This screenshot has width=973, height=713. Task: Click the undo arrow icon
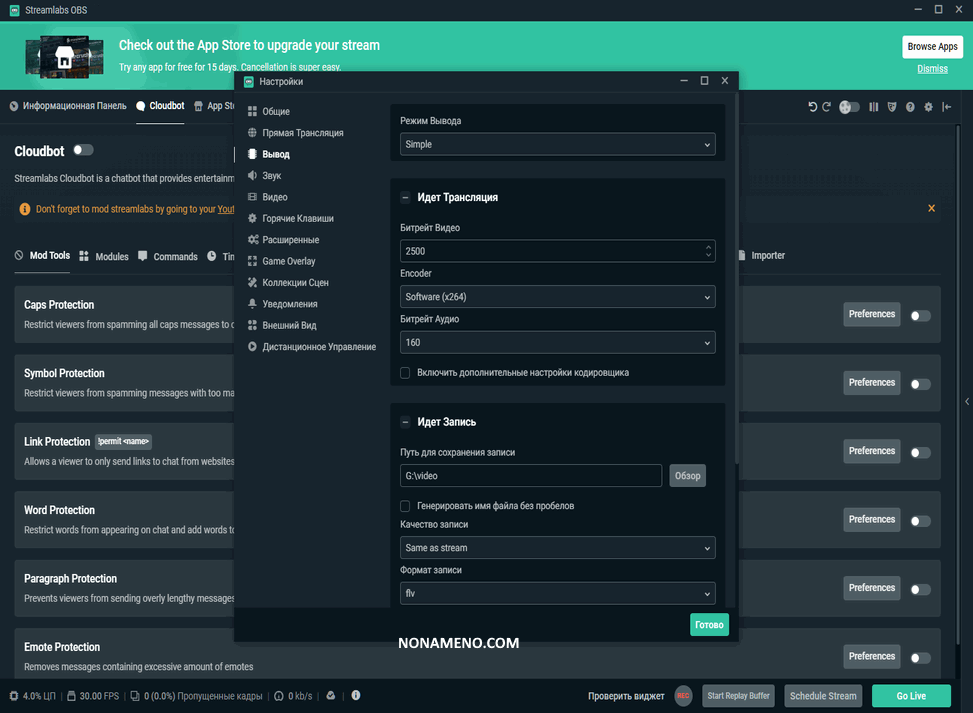812,107
